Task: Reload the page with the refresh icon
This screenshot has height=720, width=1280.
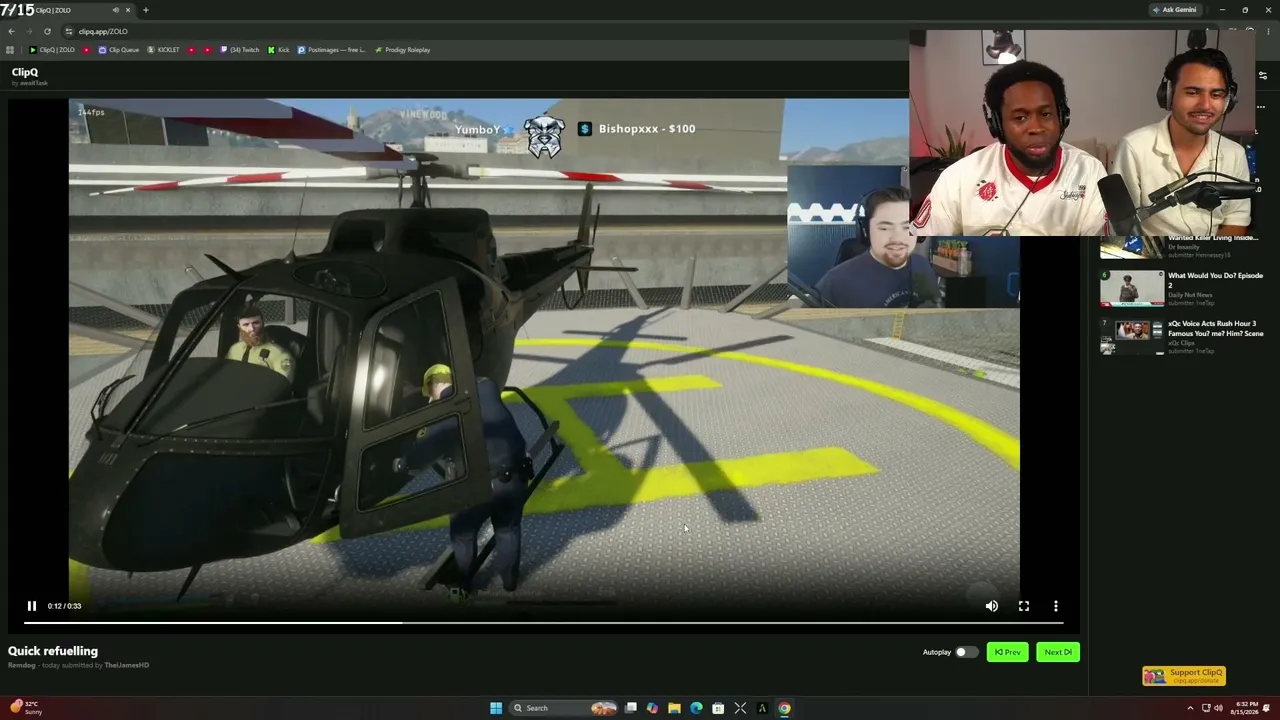Action: 47,31
